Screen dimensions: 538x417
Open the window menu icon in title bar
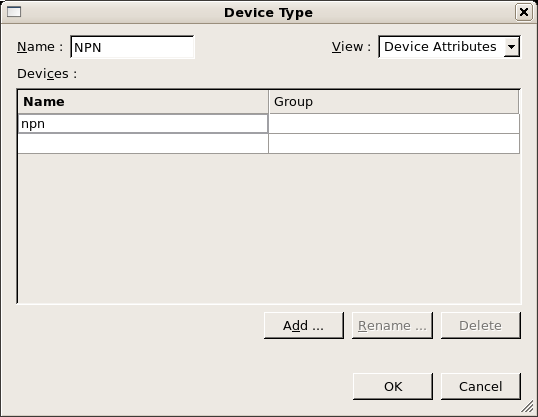point(14,12)
